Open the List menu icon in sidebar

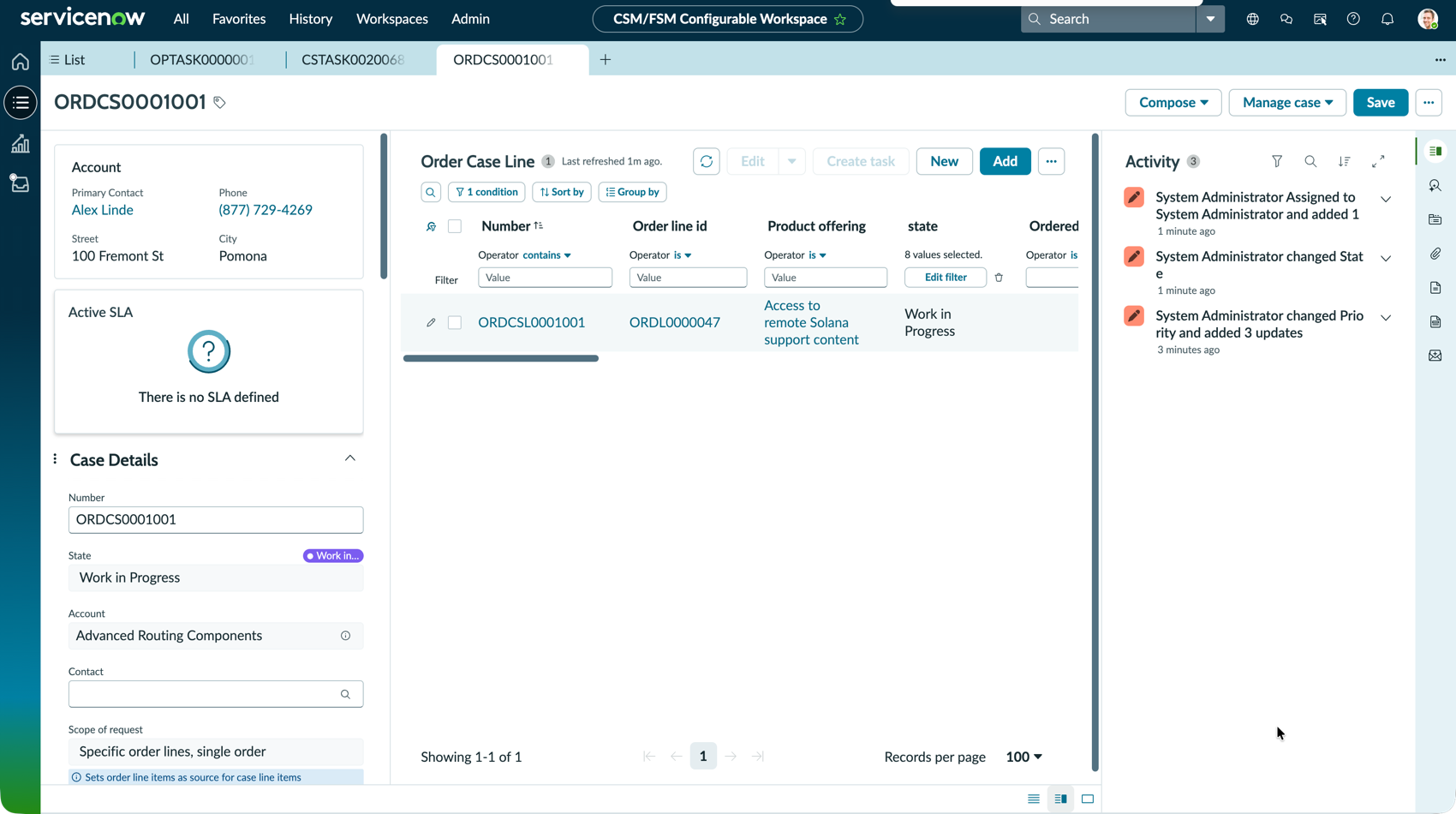20,103
